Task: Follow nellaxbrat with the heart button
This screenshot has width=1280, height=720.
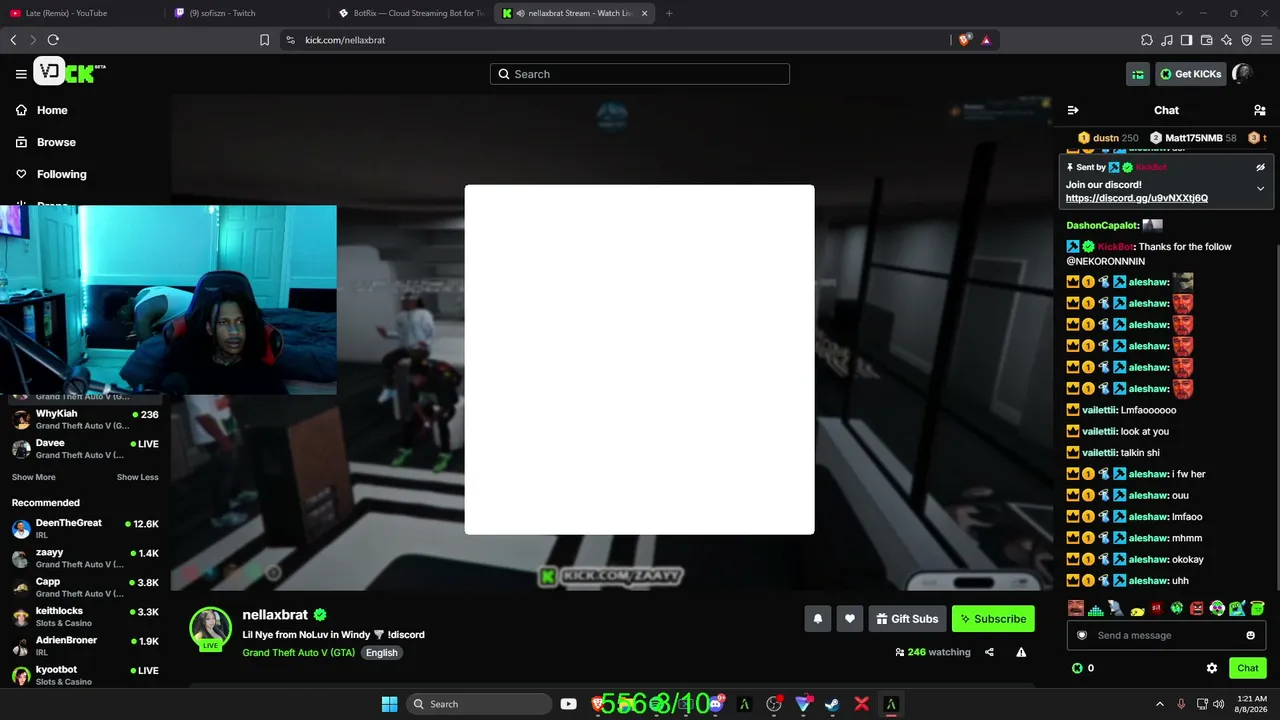Action: (850, 619)
